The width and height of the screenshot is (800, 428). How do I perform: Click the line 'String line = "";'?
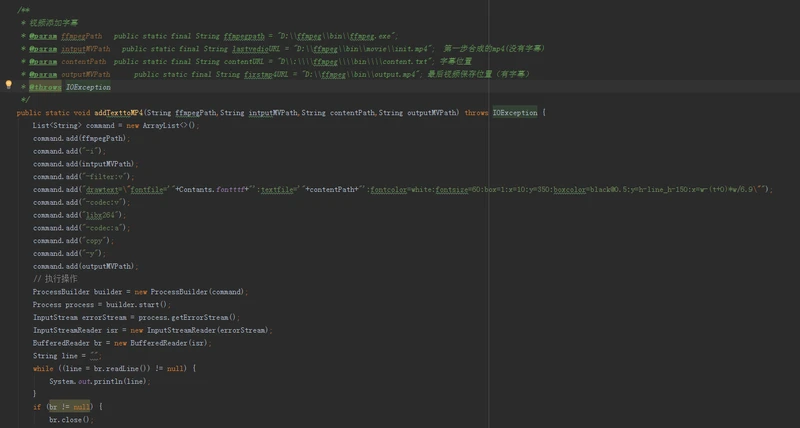point(67,356)
